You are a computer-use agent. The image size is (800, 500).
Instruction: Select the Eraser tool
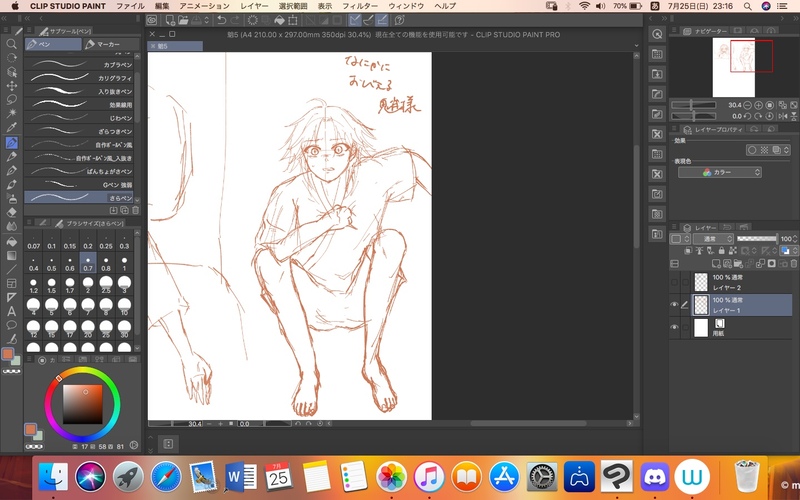[11, 212]
